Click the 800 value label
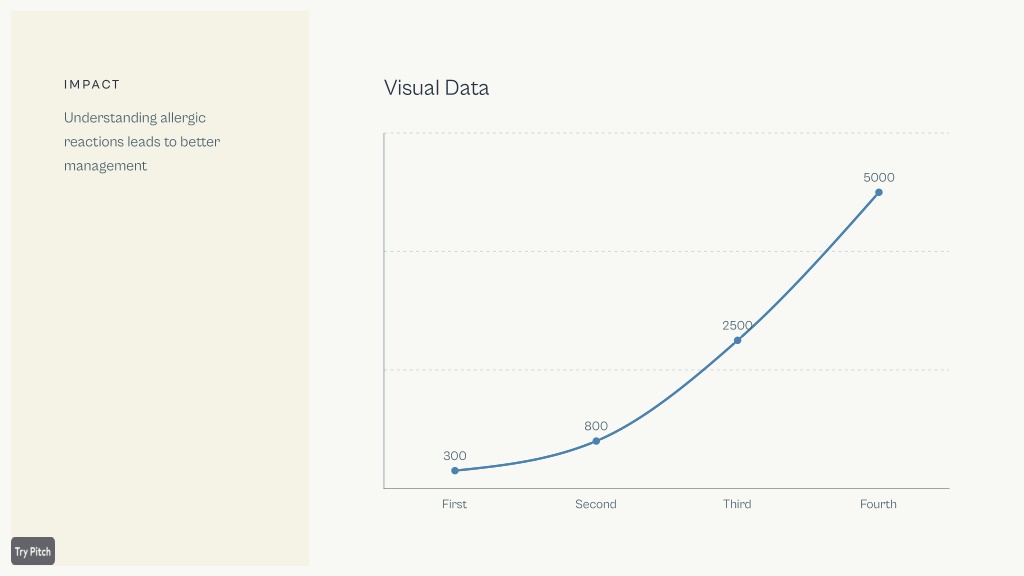This screenshot has height=576, width=1024. pyautogui.click(x=596, y=426)
